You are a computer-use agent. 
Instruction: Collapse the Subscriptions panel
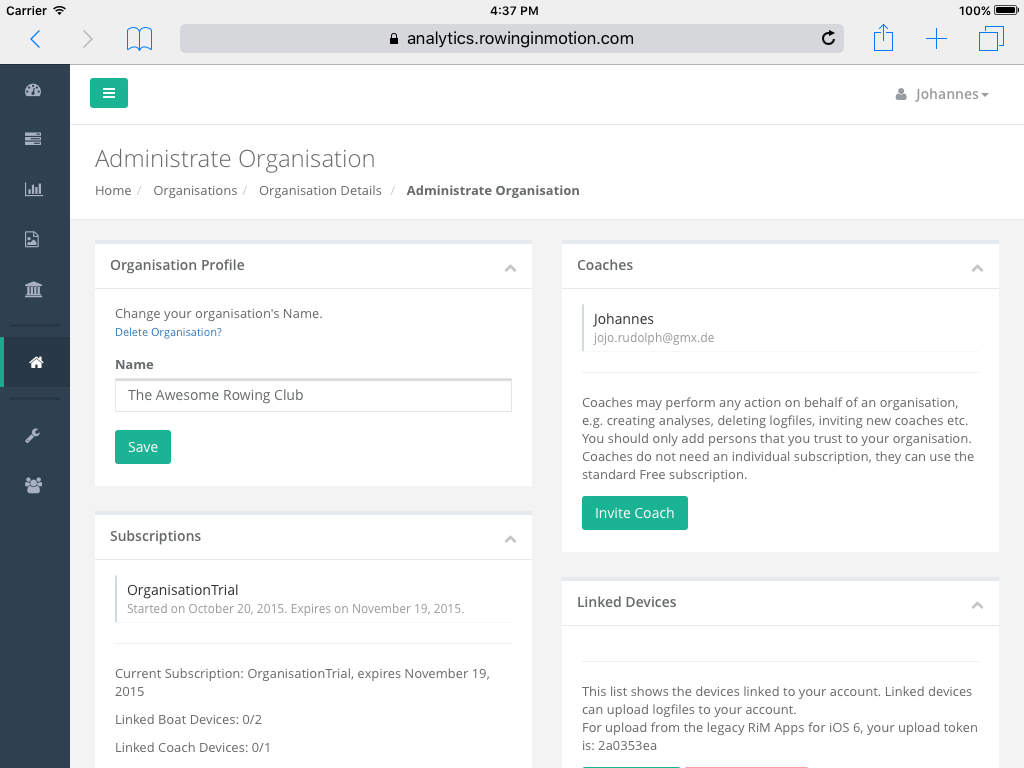click(510, 539)
